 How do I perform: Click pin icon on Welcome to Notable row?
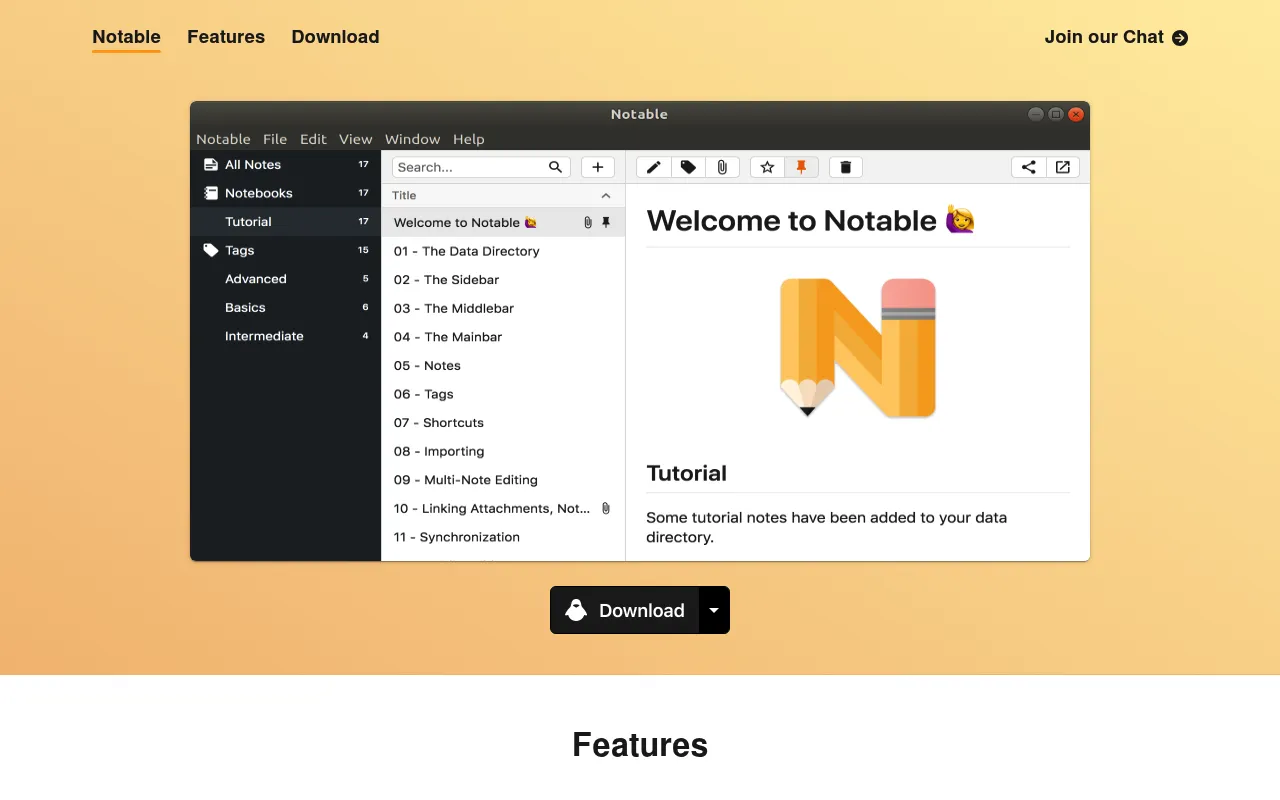606,222
